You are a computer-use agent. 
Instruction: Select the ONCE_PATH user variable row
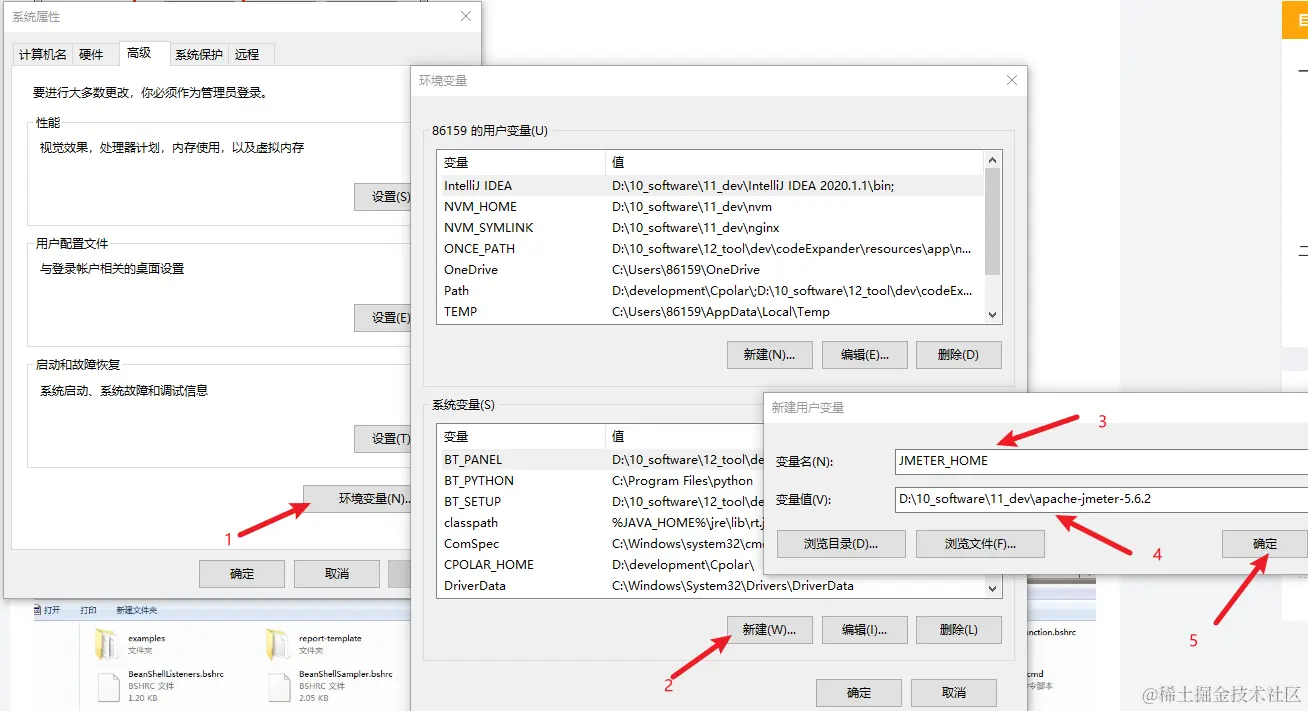(711, 249)
